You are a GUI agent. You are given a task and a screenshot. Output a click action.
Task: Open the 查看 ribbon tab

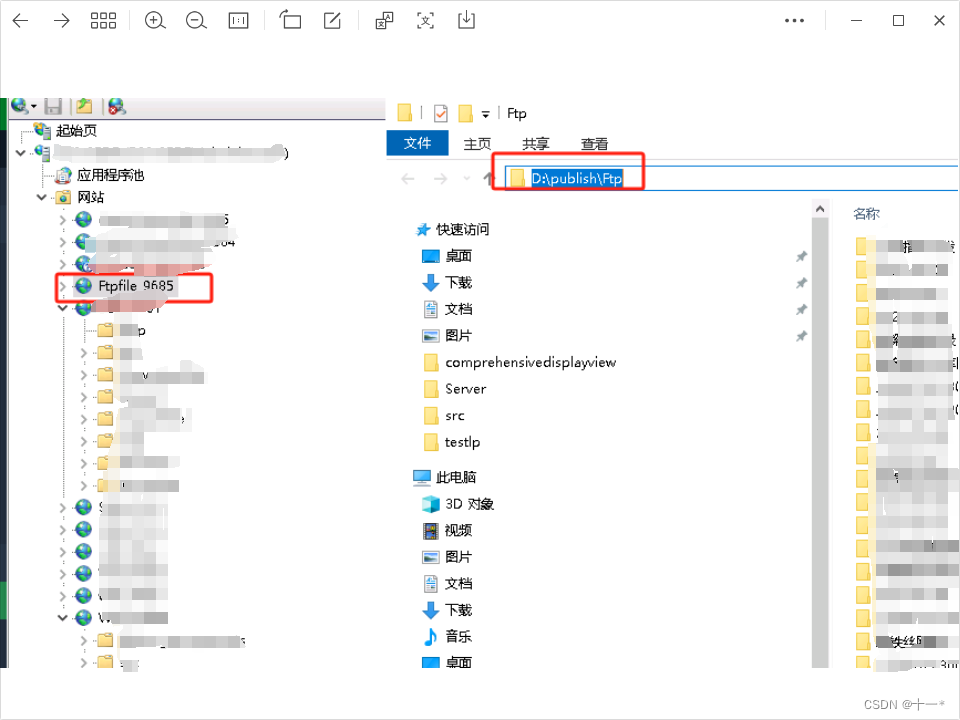594,143
